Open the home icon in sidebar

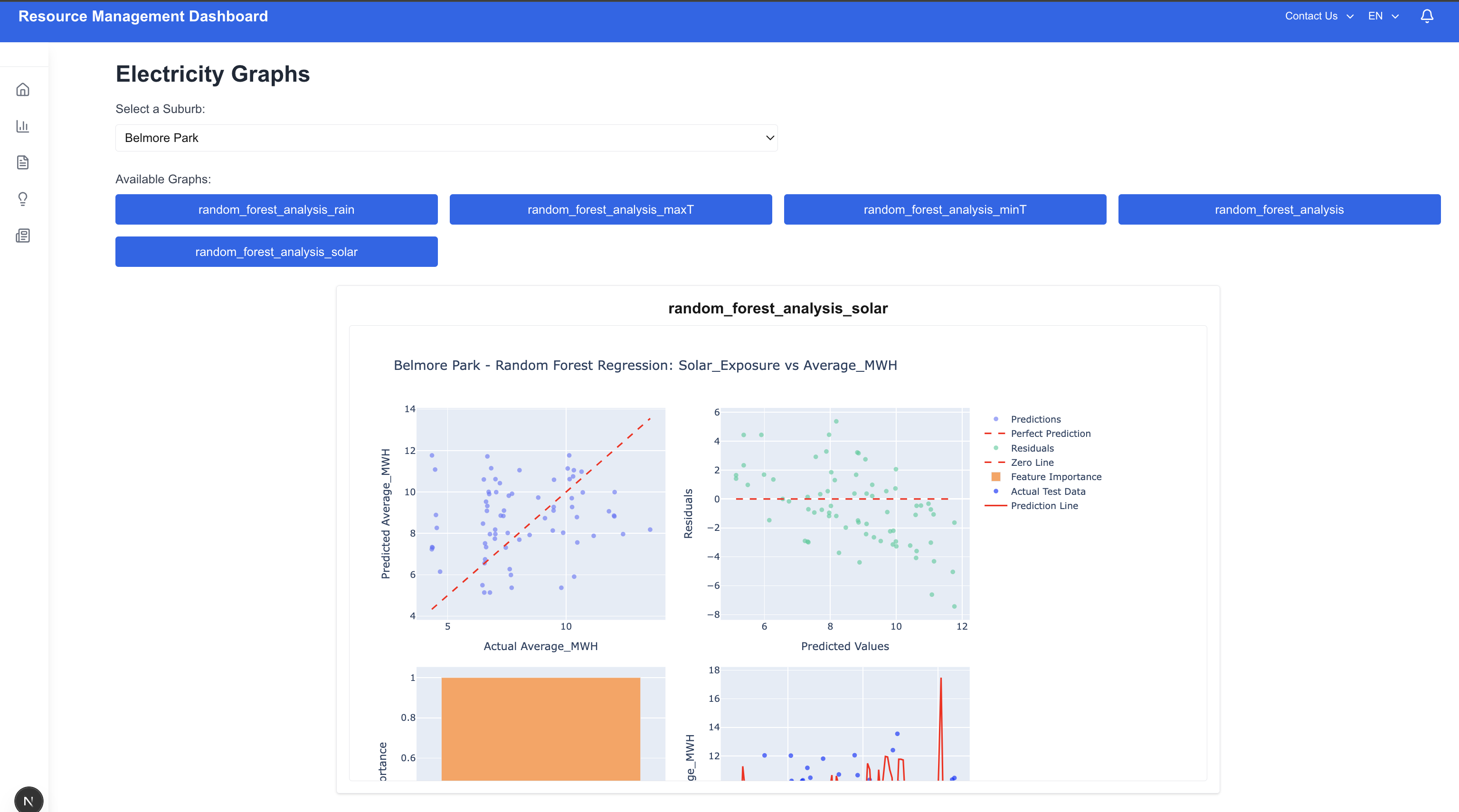pyautogui.click(x=23, y=89)
